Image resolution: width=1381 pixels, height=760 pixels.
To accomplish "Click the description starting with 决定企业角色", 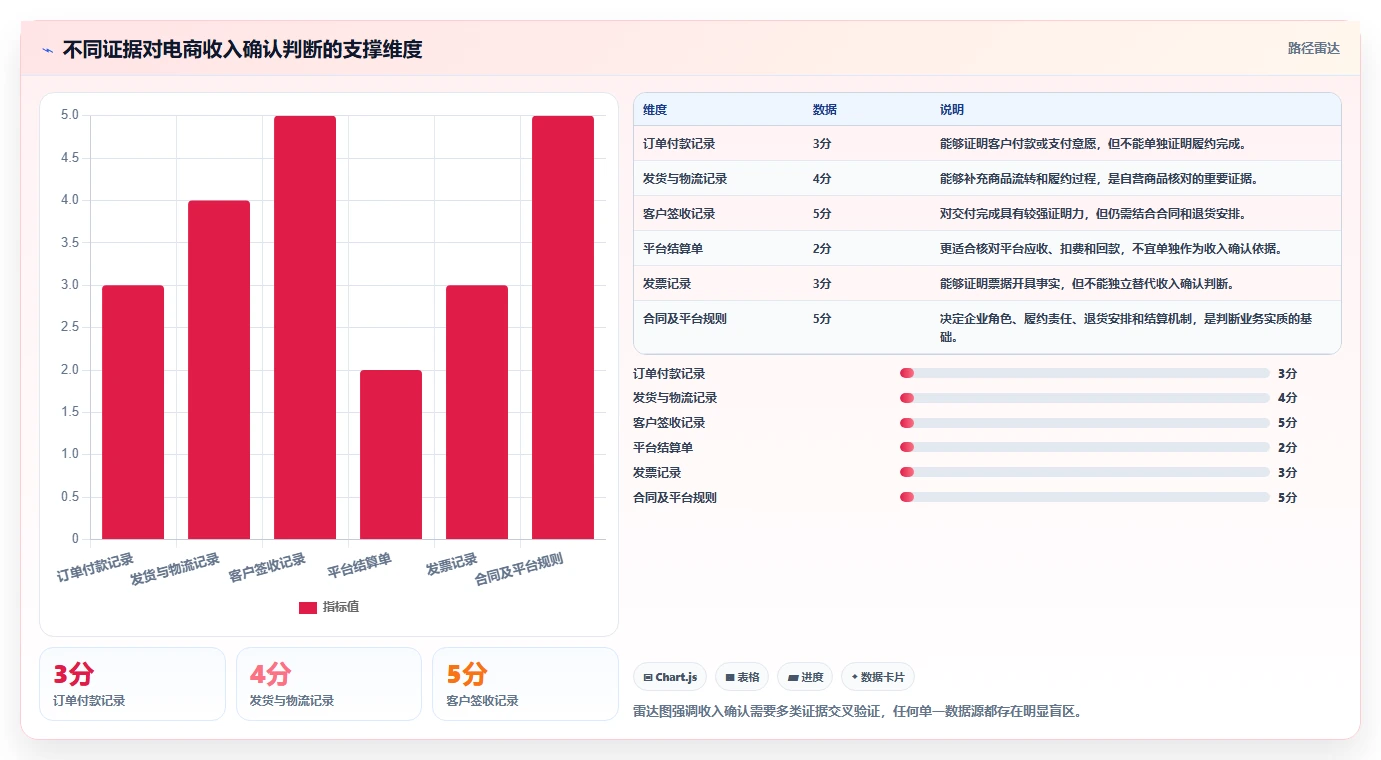I will click(1128, 327).
